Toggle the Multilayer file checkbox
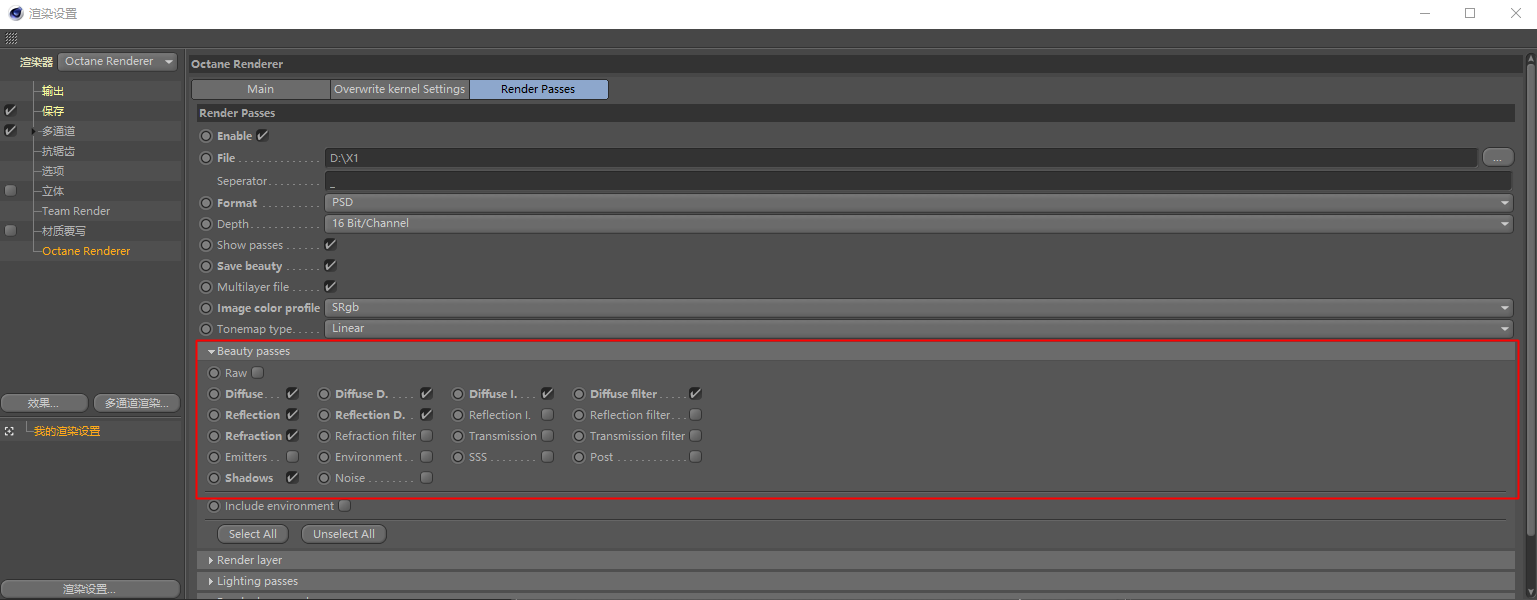1537x600 pixels. point(331,287)
